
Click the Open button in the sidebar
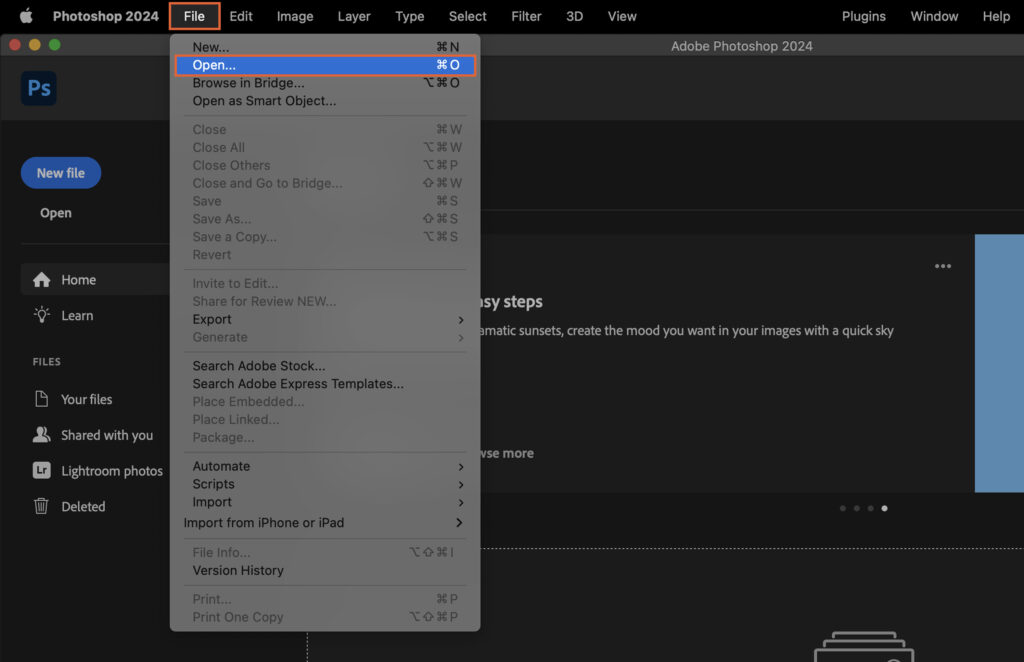[56, 212]
